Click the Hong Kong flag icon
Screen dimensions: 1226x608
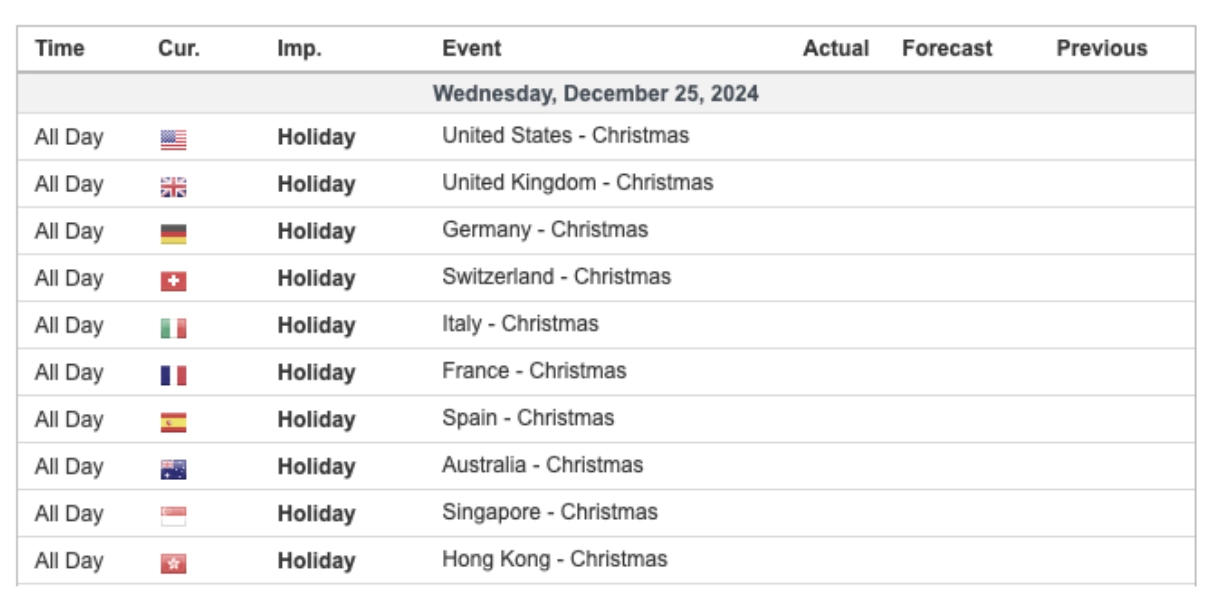[x=173, y=561]
